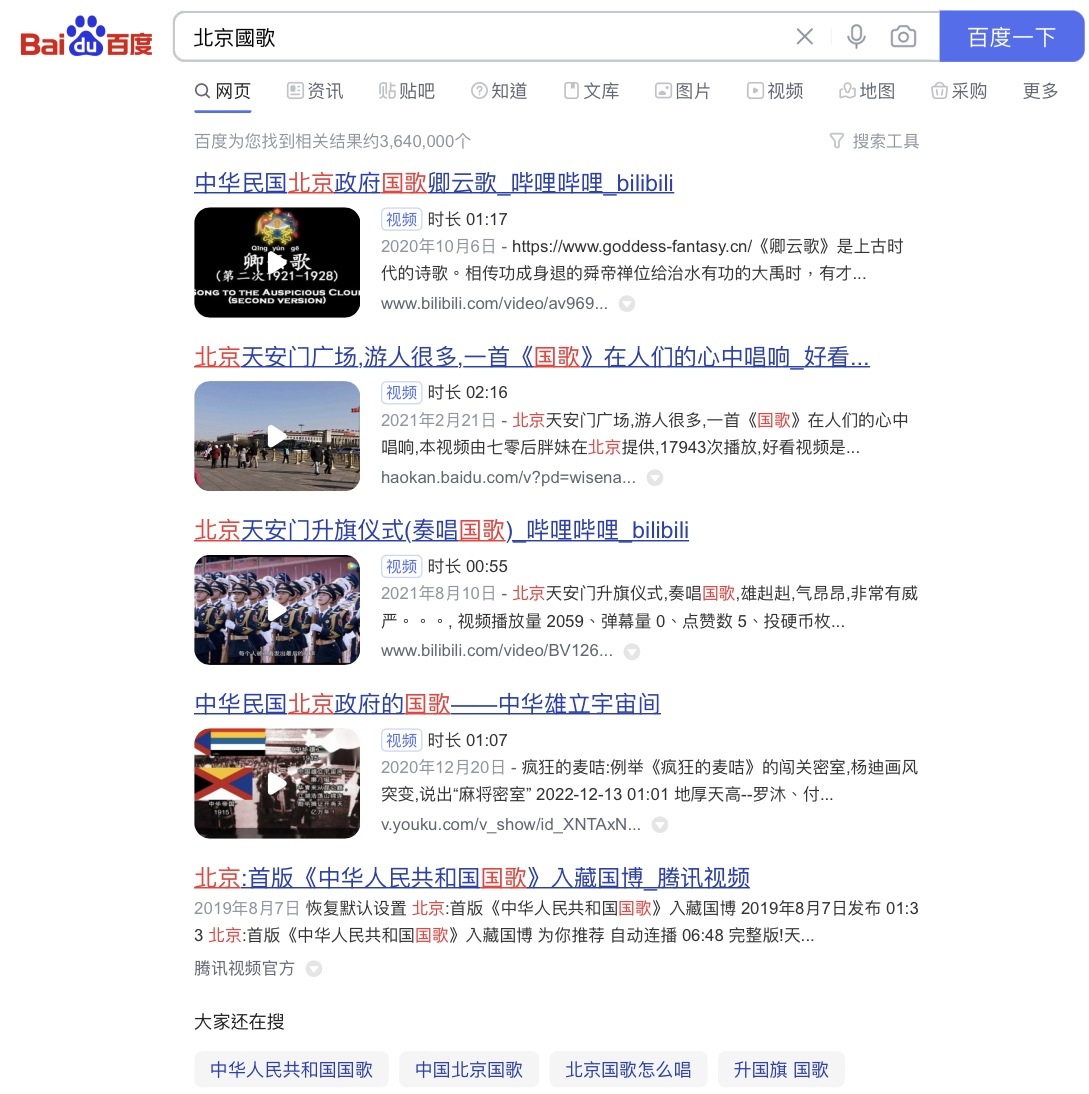The image size is (1089, 1094).
Task: Open result 北京:首版《中华人民共和国国歌》入藏国博
Action: click(x=472, y=878)
